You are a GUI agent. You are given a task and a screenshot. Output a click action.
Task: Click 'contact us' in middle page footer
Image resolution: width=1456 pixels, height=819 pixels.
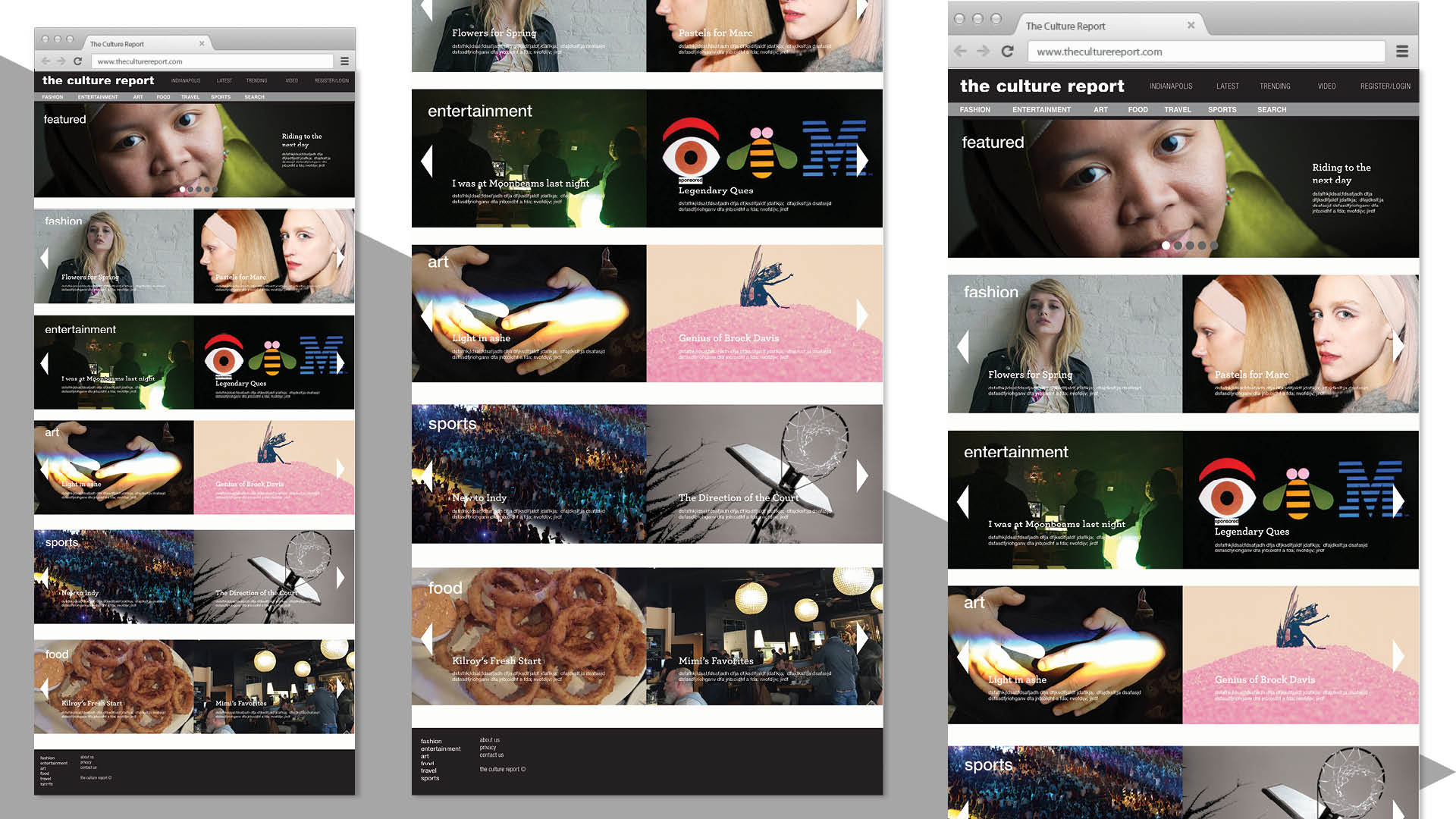click(x=491, y=755)
